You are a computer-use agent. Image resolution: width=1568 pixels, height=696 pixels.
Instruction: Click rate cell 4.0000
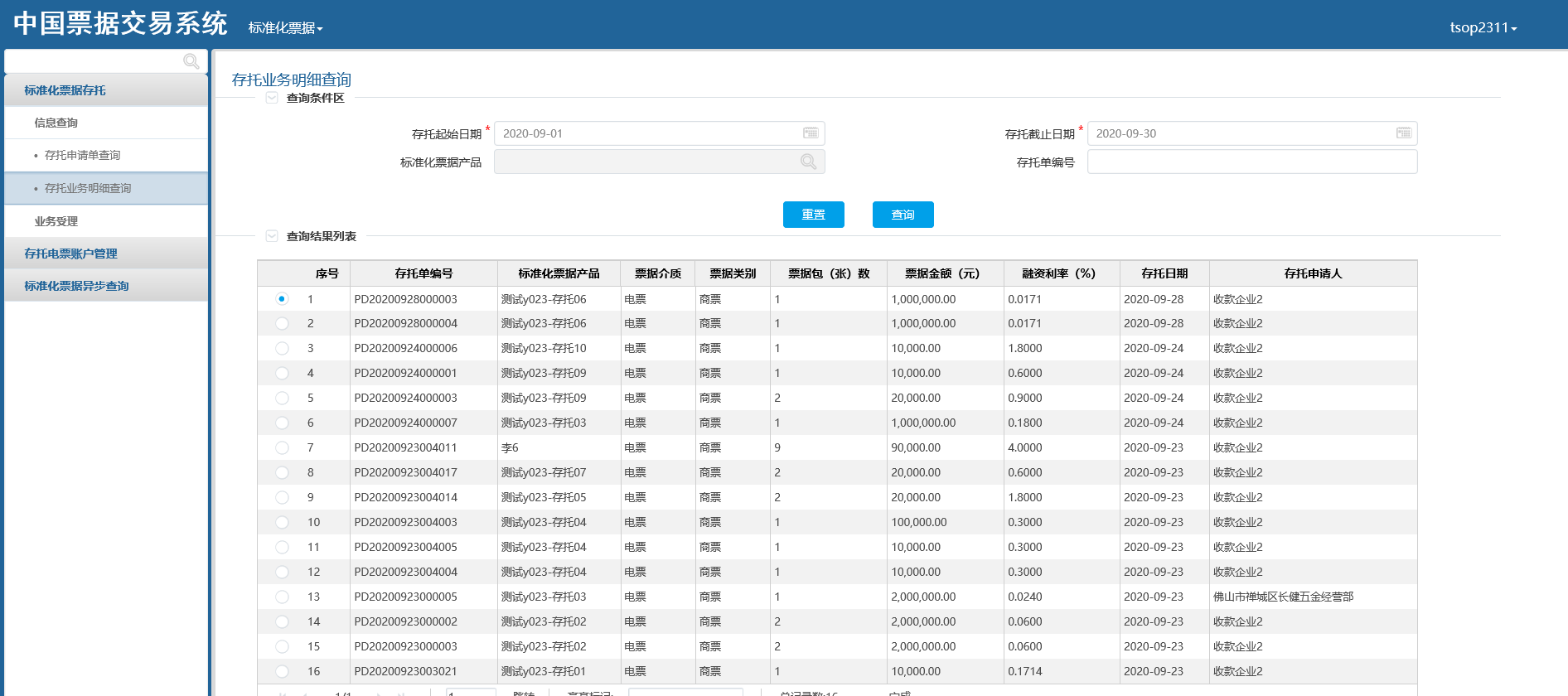coord(1025,447)
